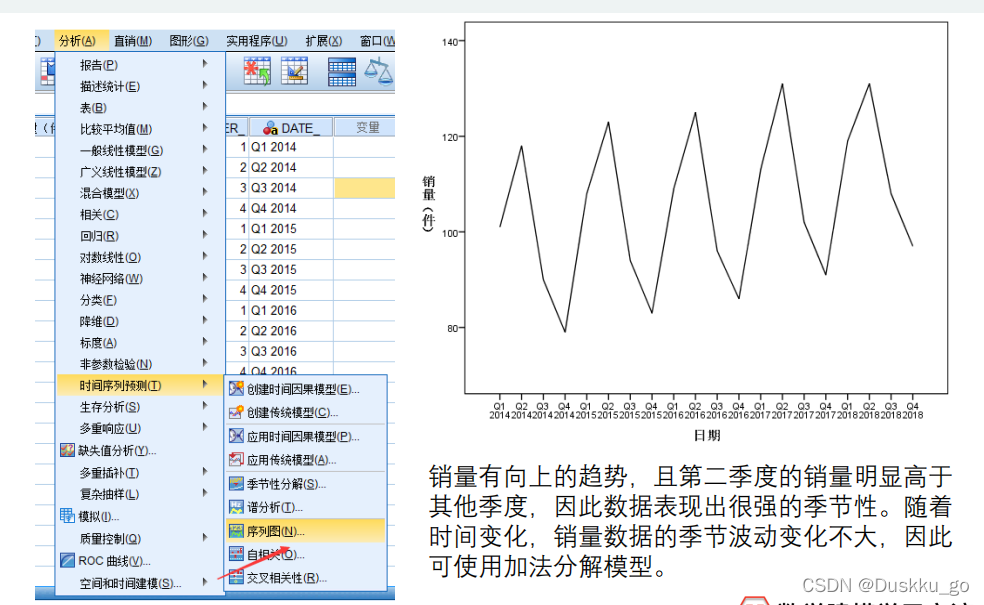Open the 实用程序(U) menu
The height and width of the screenshot is (605, 984).
[x=257, y=41]
